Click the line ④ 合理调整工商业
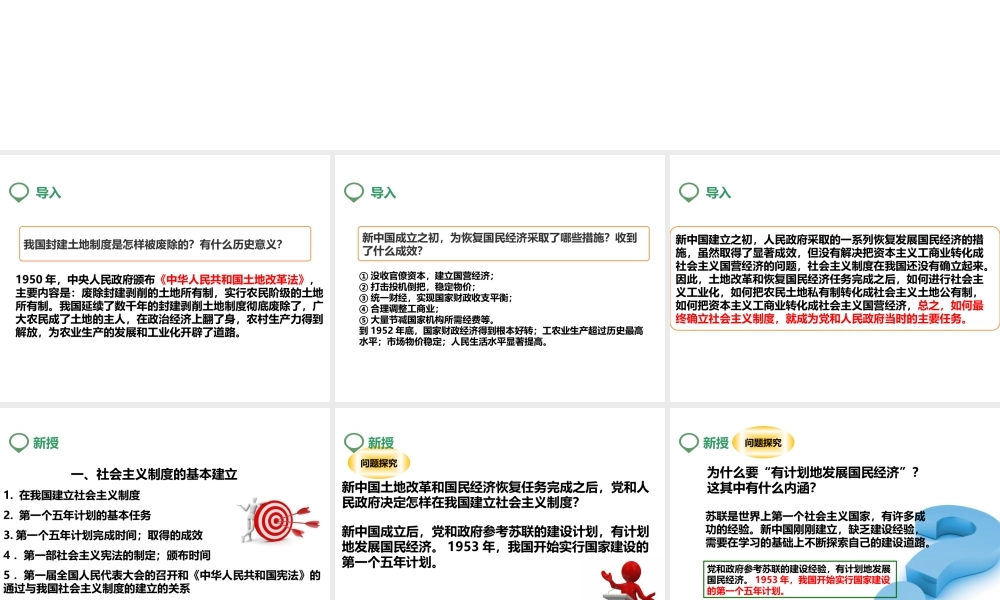 click(399, 309)
